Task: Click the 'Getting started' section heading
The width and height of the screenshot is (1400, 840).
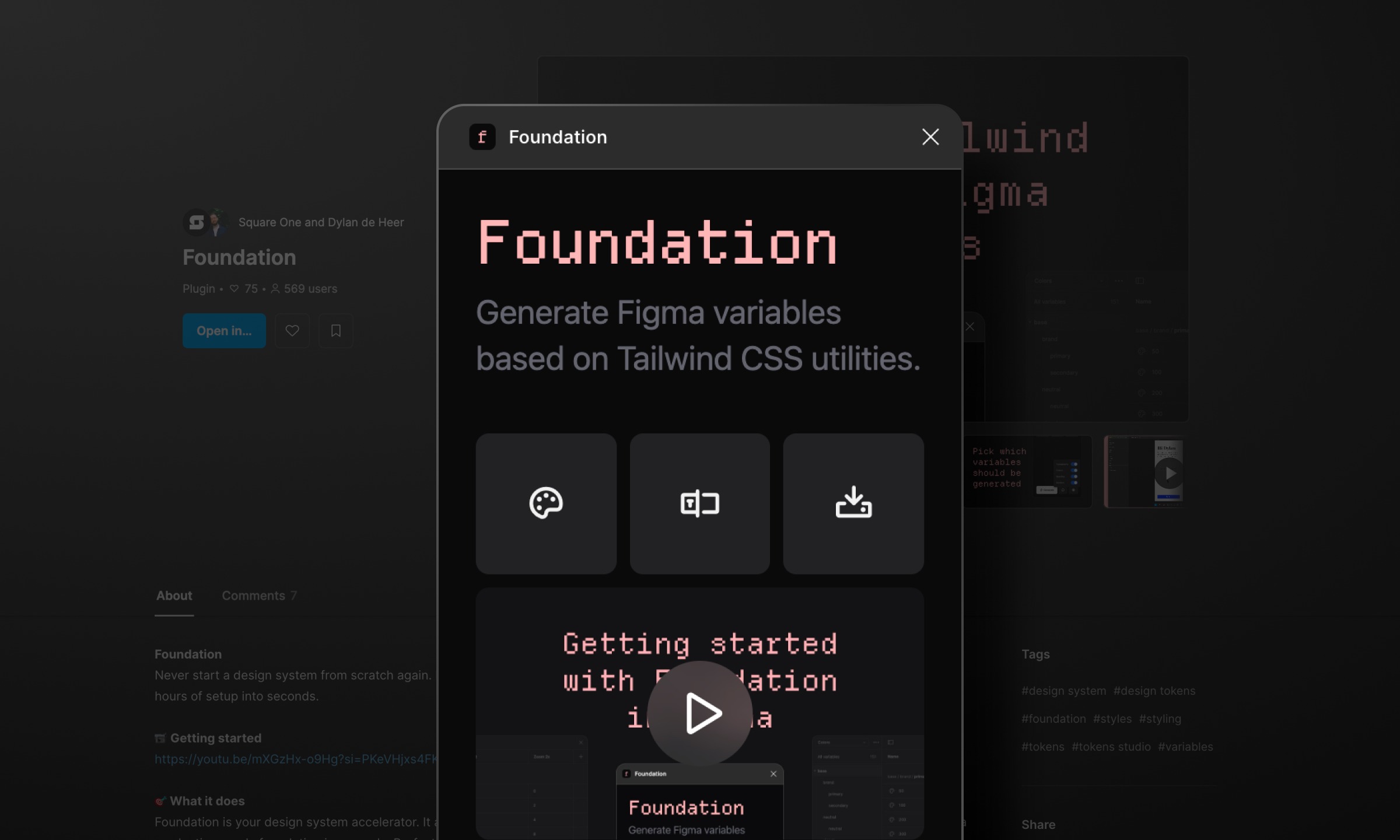Action: [215, 738]
